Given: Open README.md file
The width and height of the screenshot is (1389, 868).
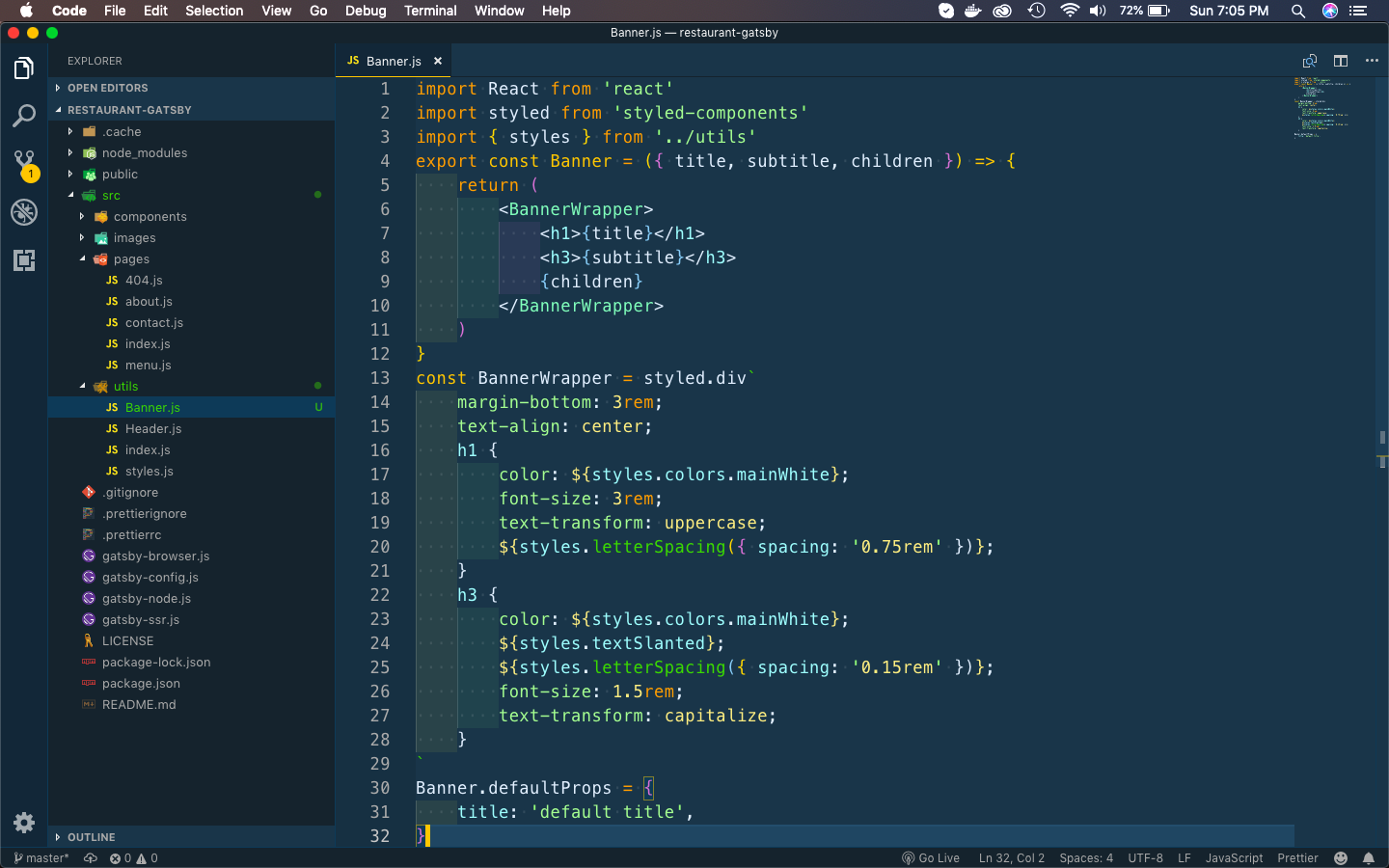Looking at the screenshot, I should 191,705.
